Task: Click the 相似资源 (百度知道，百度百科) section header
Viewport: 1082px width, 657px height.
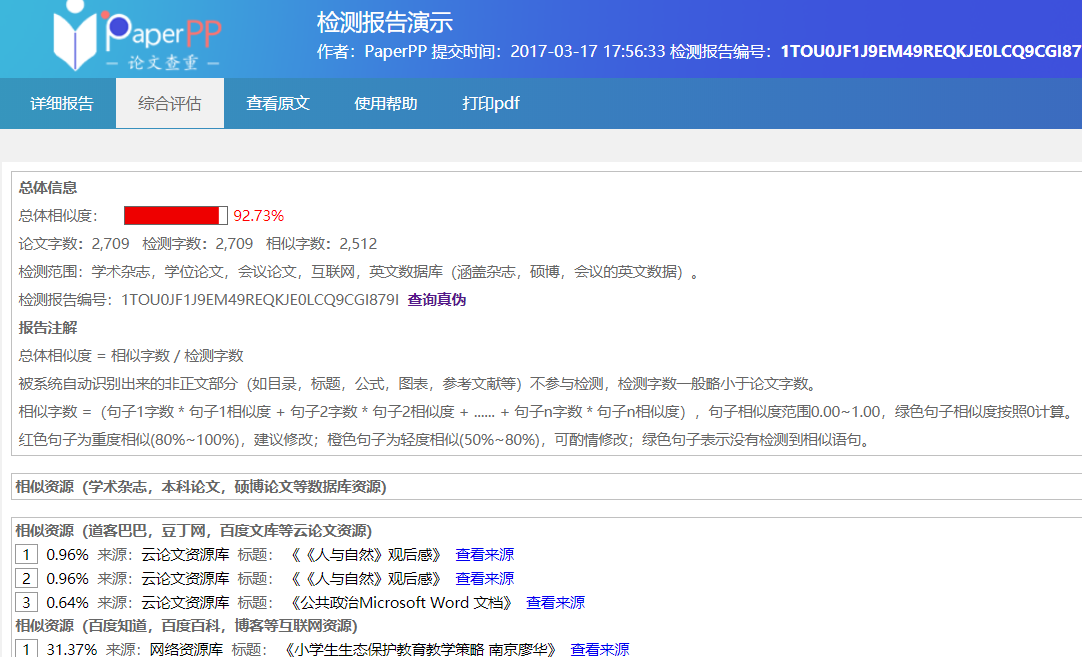Action: click(x=186, y=626)
